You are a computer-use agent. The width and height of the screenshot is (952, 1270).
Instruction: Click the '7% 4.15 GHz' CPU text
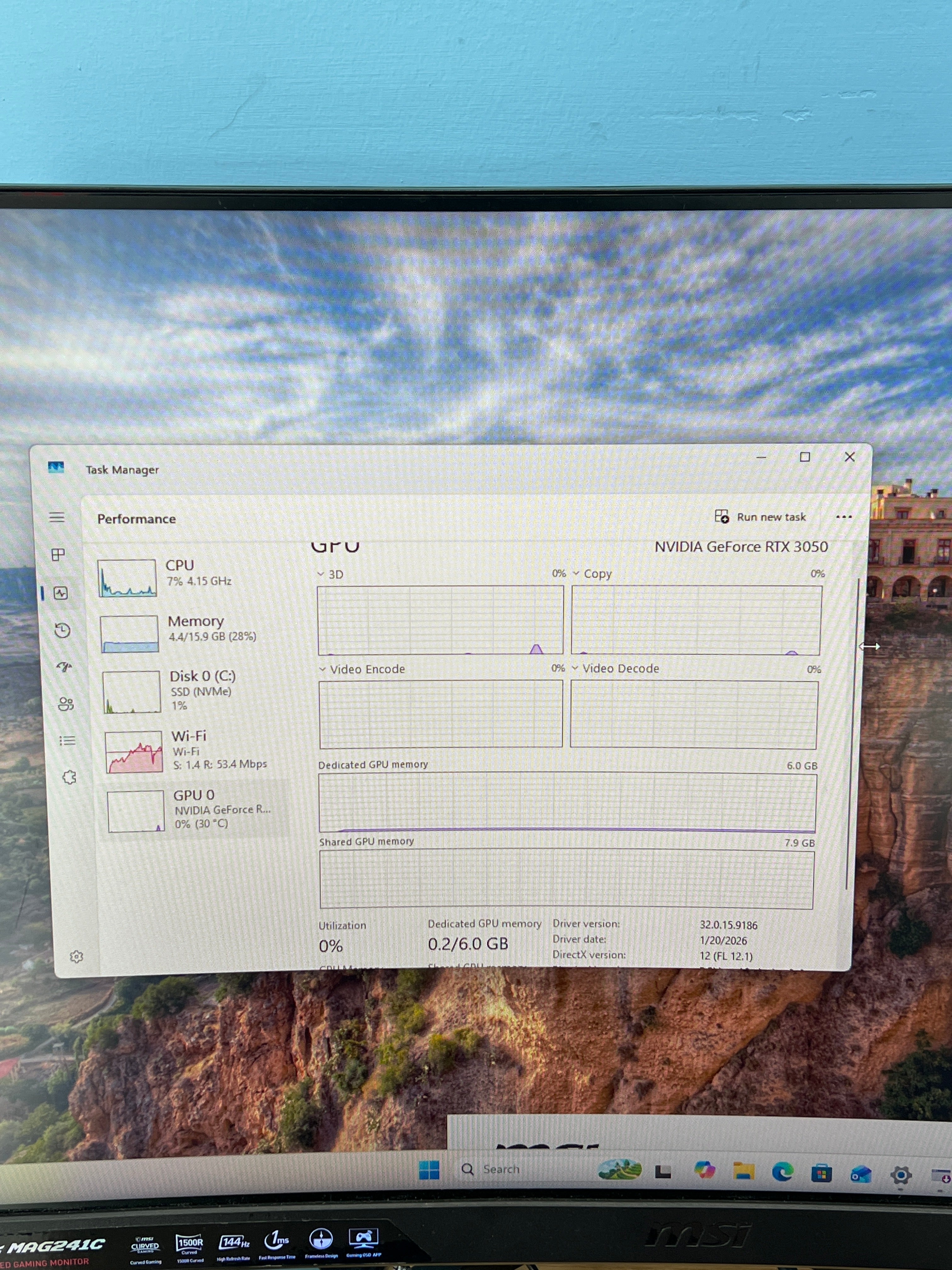(x=199, y=581)
